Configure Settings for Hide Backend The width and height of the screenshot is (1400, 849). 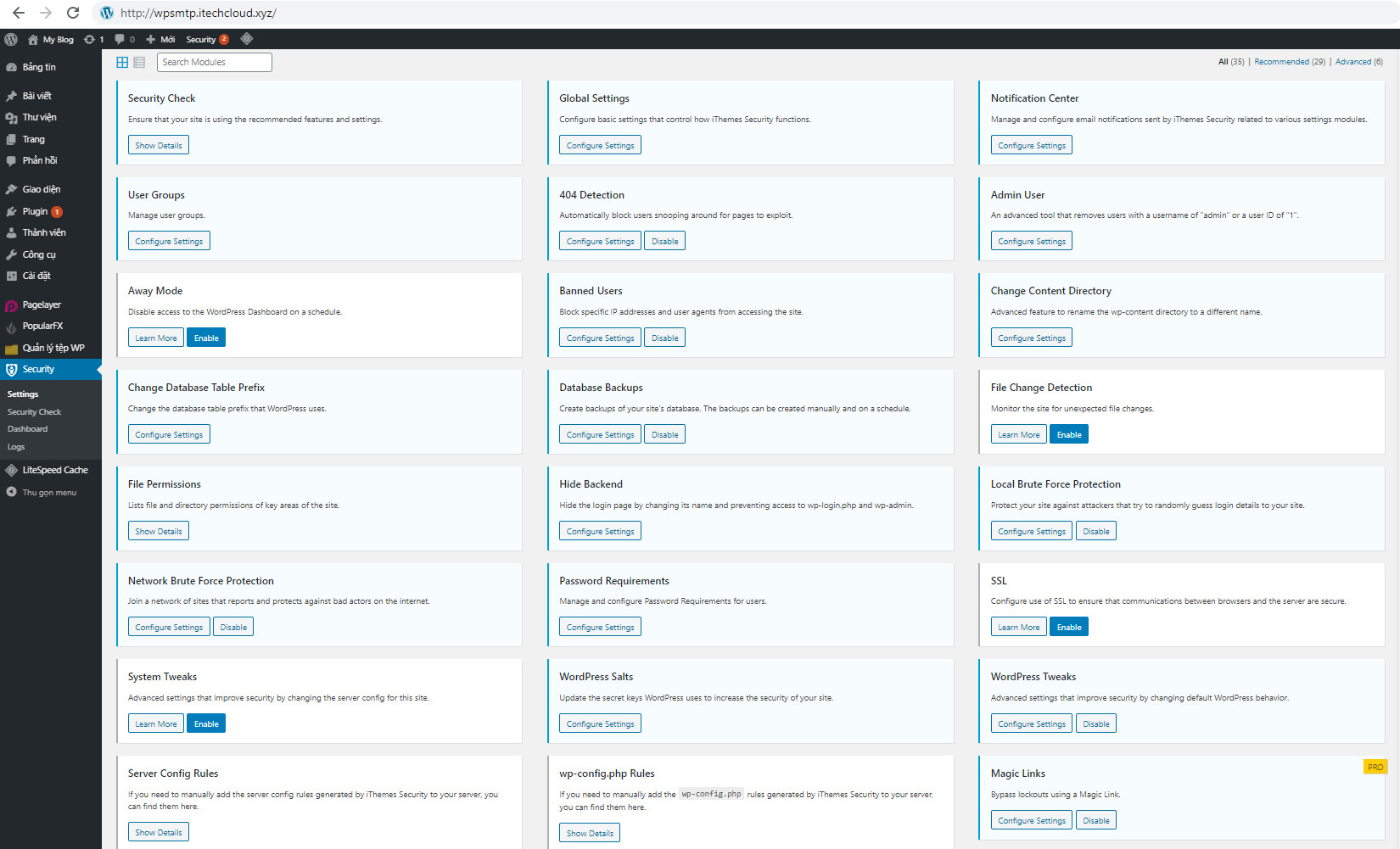(x=600, y=531)
